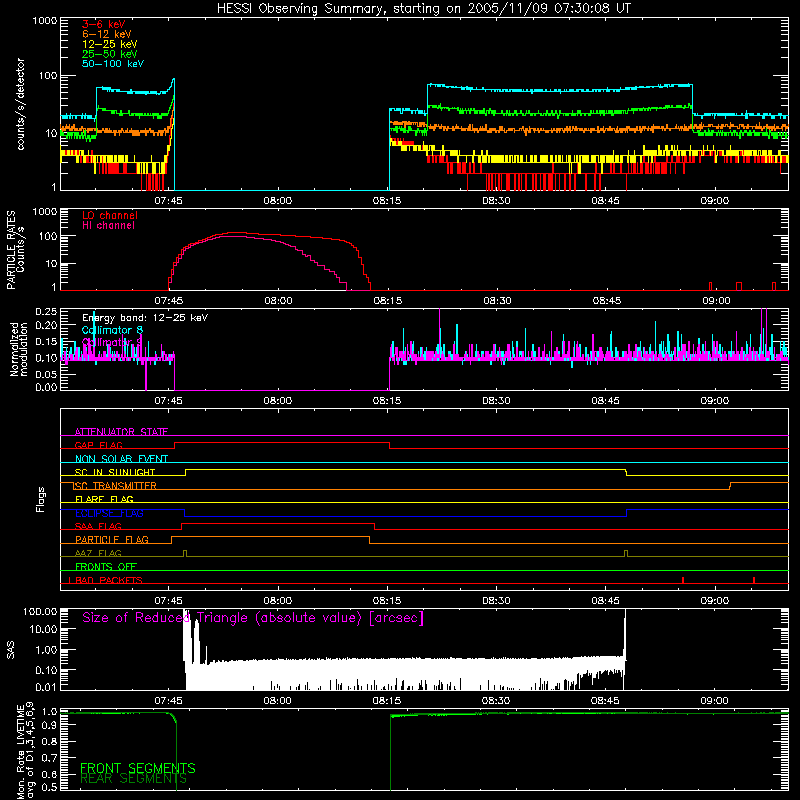This screenshot has width=800, height=800.
Task: Click the NON SOLAR EVENT flag label
Action: (x=121, y=459)
